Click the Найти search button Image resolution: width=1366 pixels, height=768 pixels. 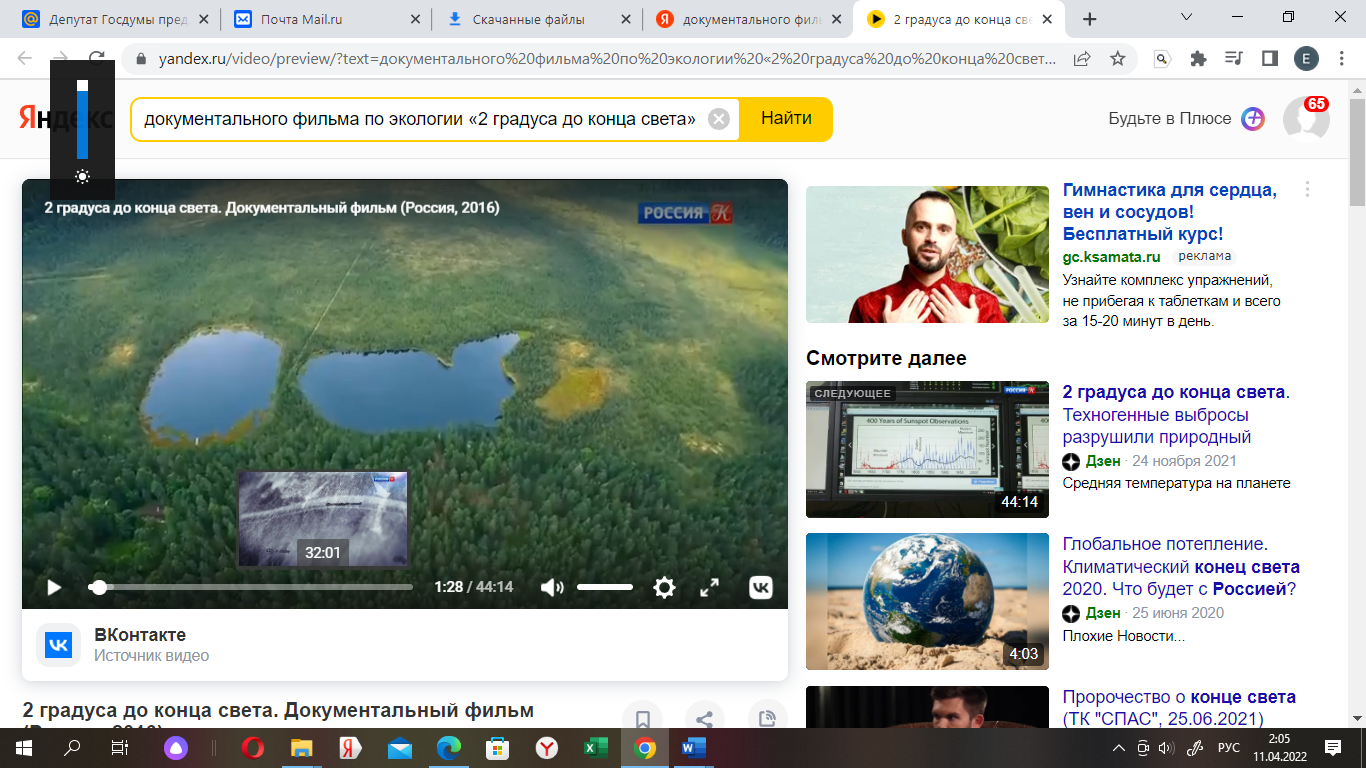[786, 119]
